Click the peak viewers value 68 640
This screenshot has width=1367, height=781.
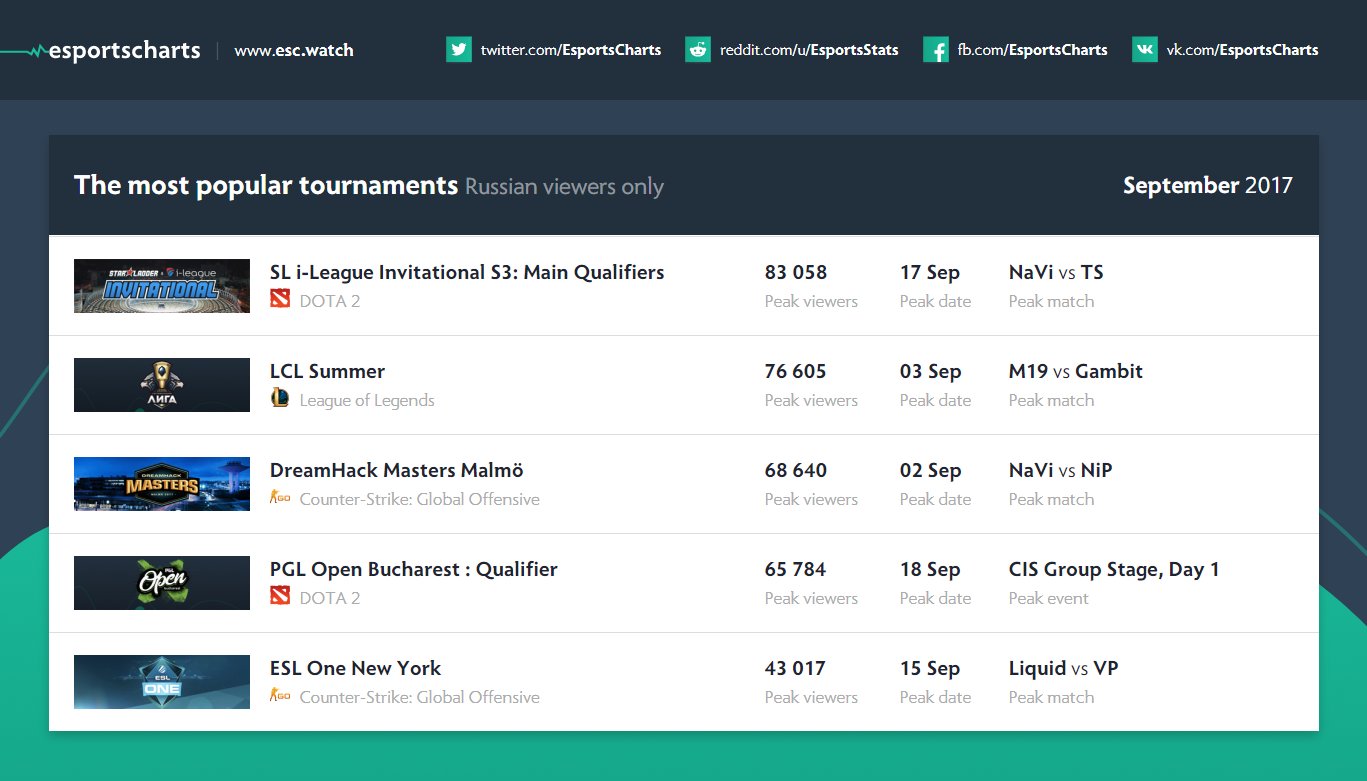(x=796, y=470)
